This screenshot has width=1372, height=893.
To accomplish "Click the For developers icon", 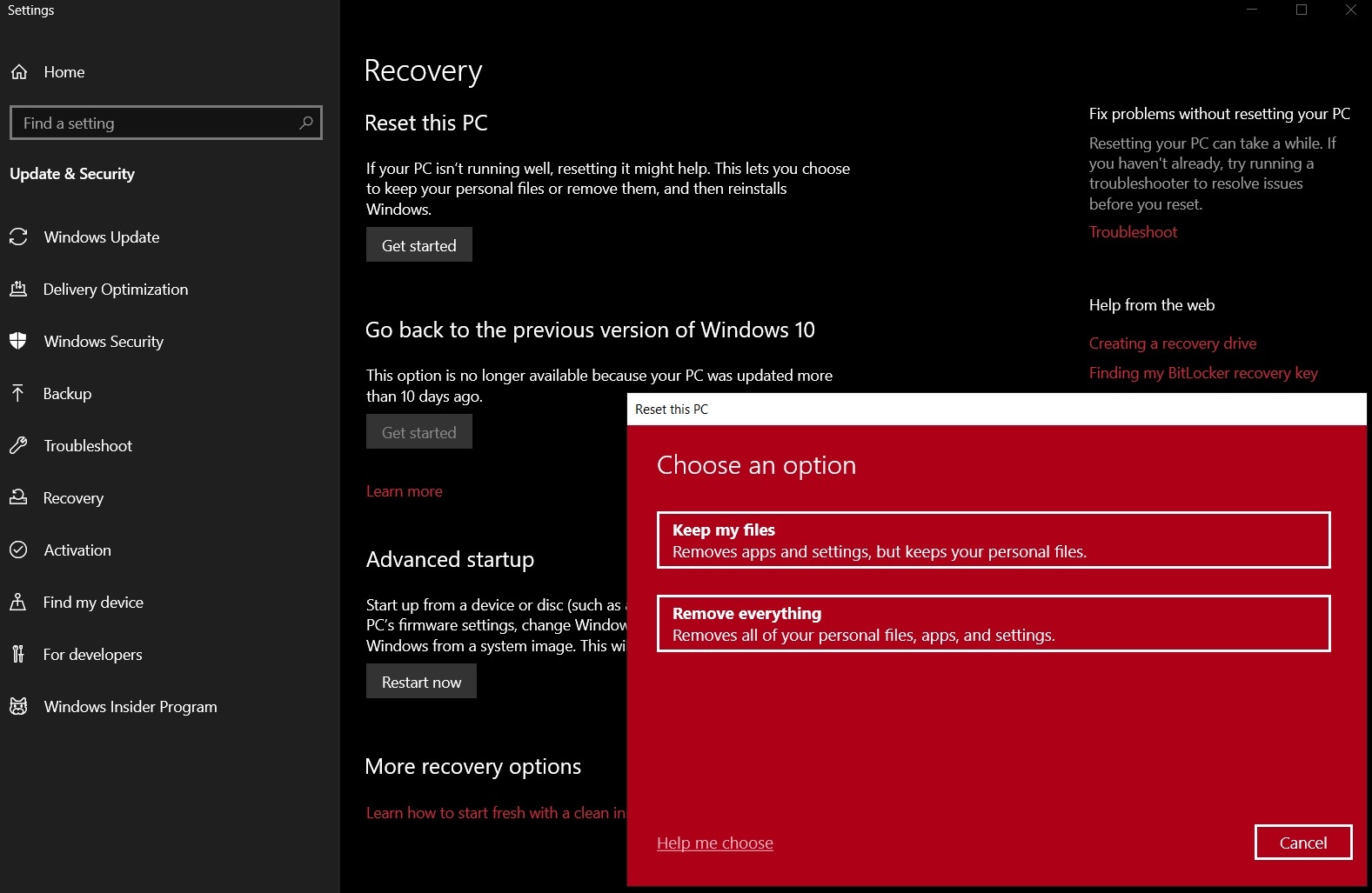I will tap(18, 654).
